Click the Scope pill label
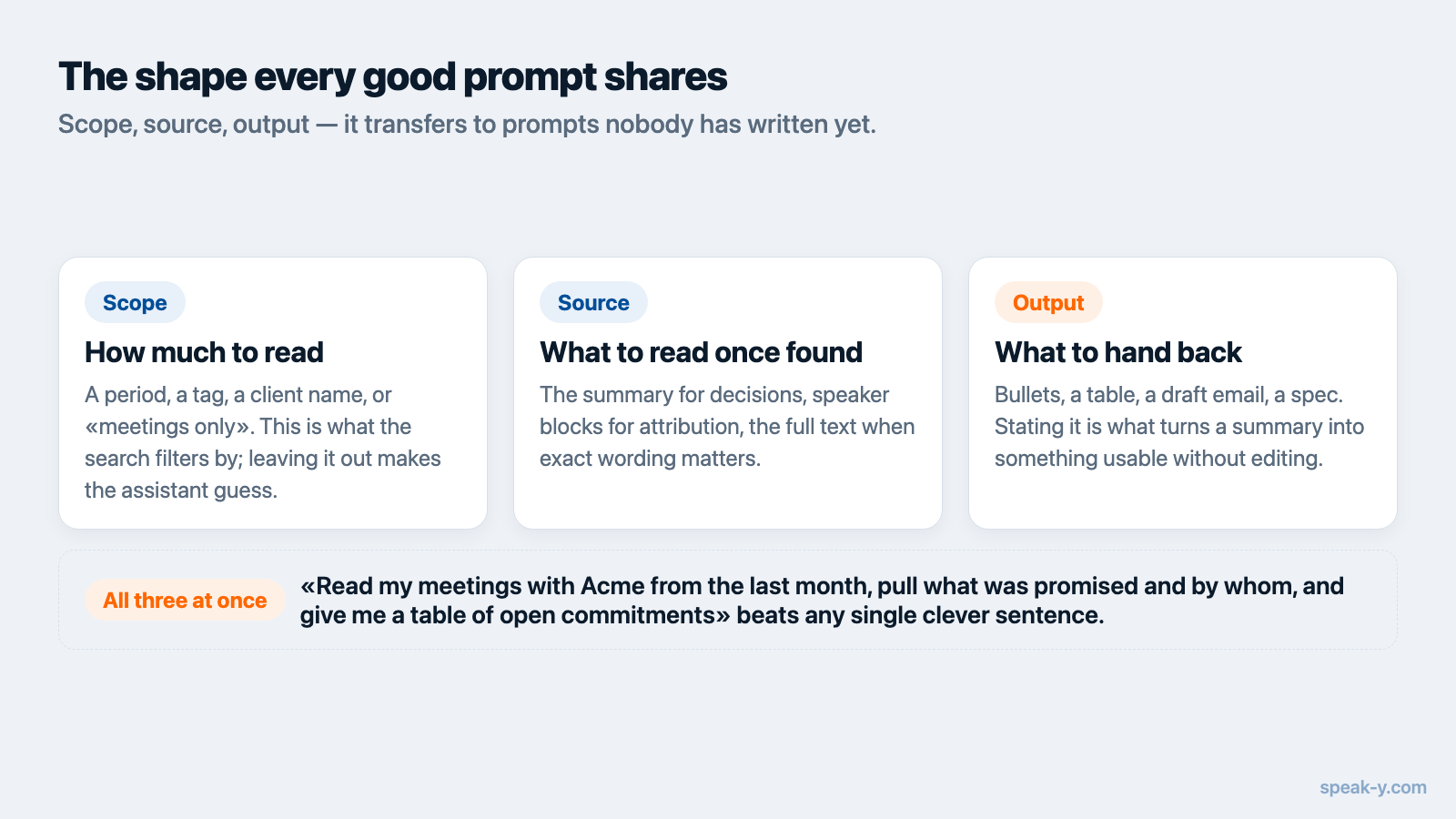The height and width of the screenshot is (819, 1456). tap(135, 302)
